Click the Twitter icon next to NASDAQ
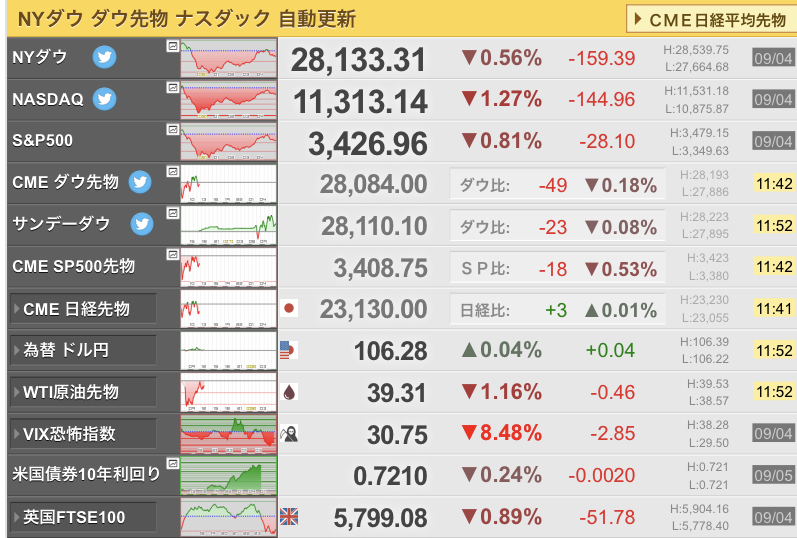The width and height of the screenshot is (797, 538). pyautogui.click(x=104, y=99)
